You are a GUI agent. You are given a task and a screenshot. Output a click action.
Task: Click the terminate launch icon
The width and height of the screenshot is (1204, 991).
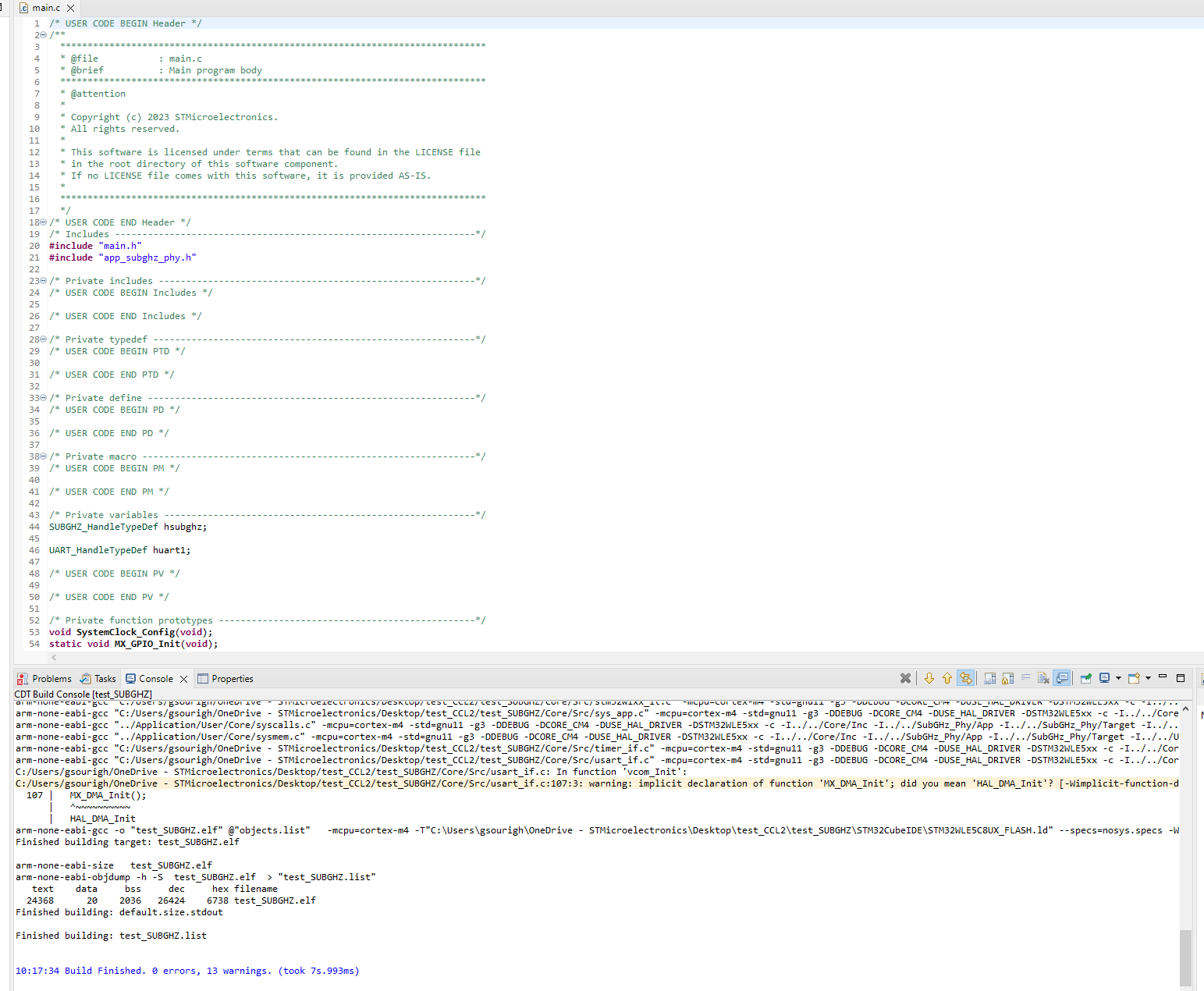pos(905,678)
